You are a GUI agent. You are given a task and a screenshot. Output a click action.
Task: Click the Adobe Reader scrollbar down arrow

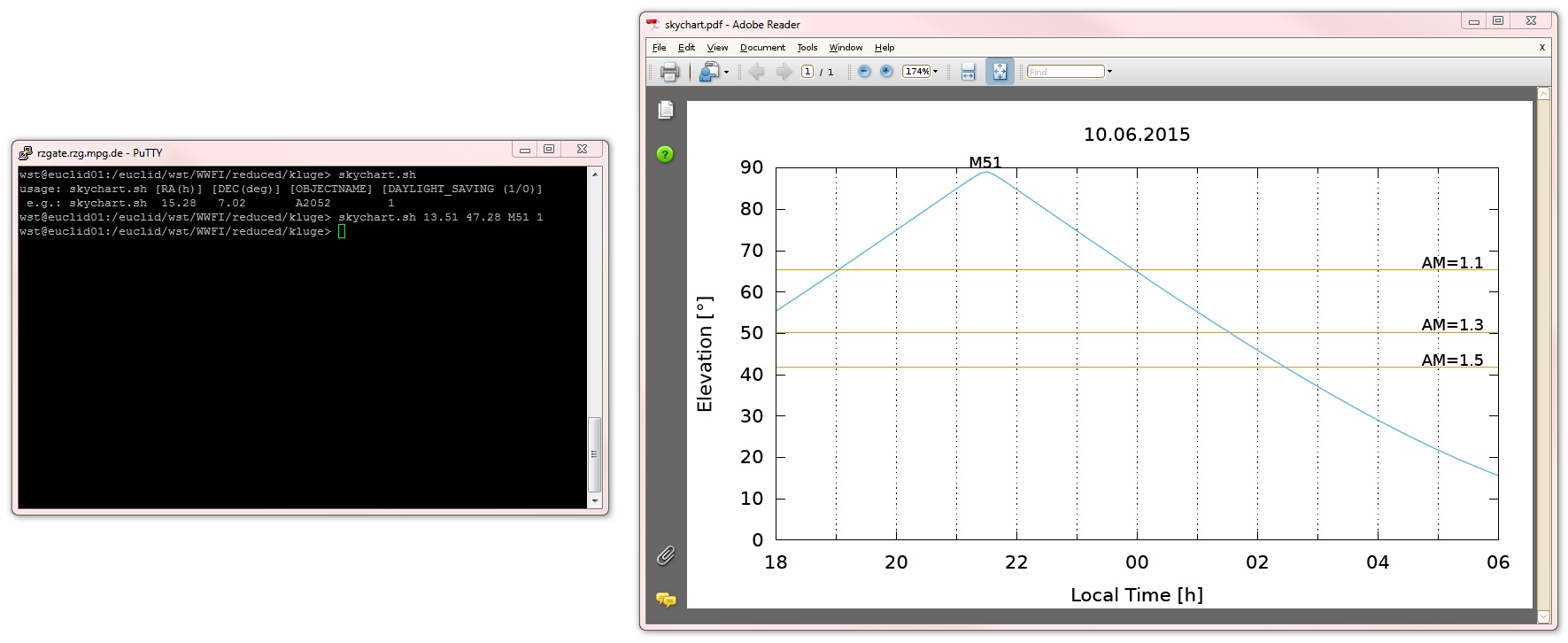(1544, 616)
